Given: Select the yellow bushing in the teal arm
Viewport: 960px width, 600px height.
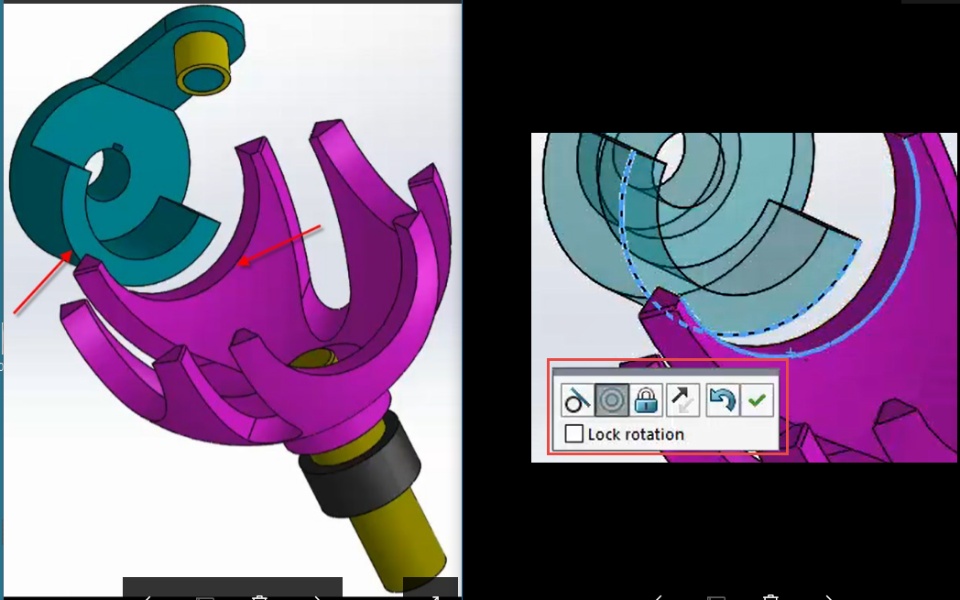Looking at the screenshot, I should pyautogui.click(x=204, y=62).
